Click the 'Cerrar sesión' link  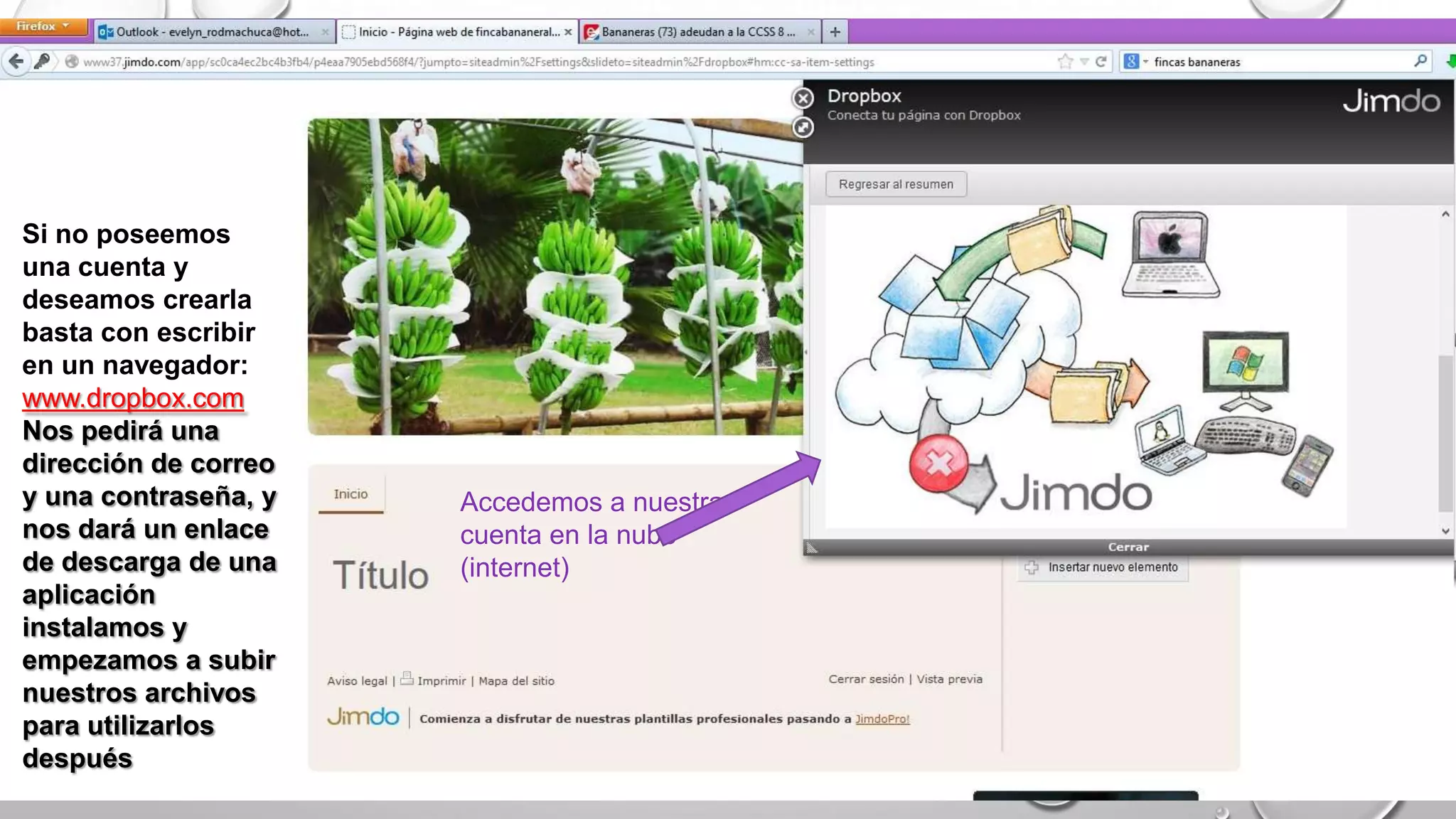click(x=866, y=679)
